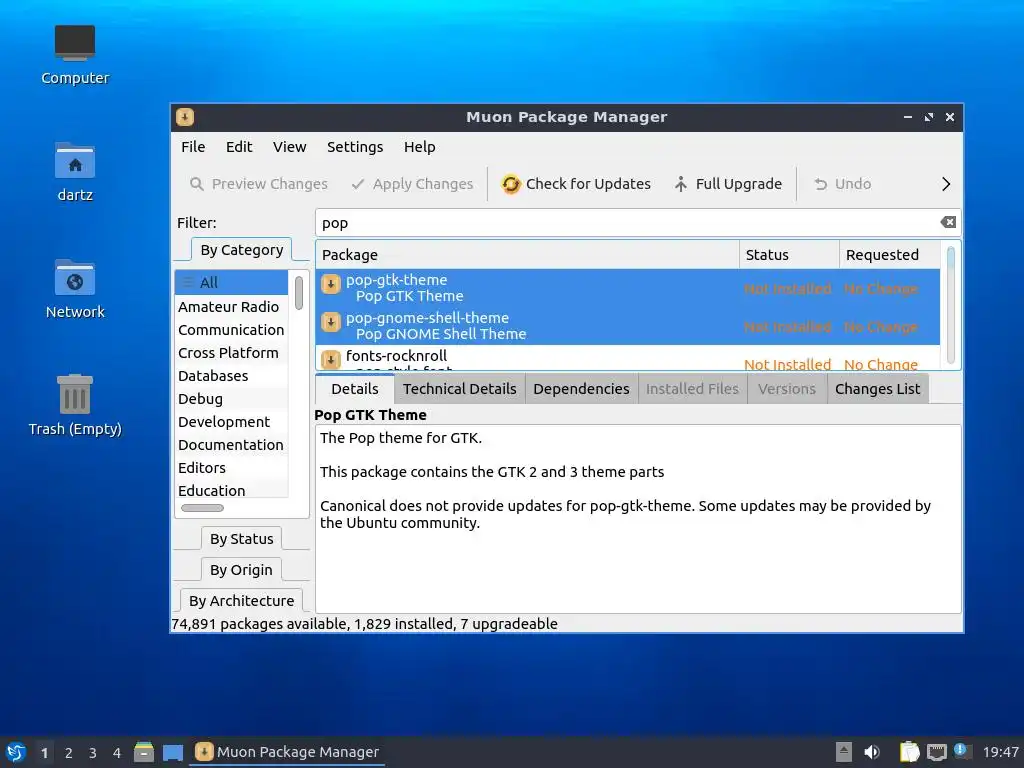This screenshot has height=768, width=1024.
Task: Open the File menu
Action: [193, 147]
